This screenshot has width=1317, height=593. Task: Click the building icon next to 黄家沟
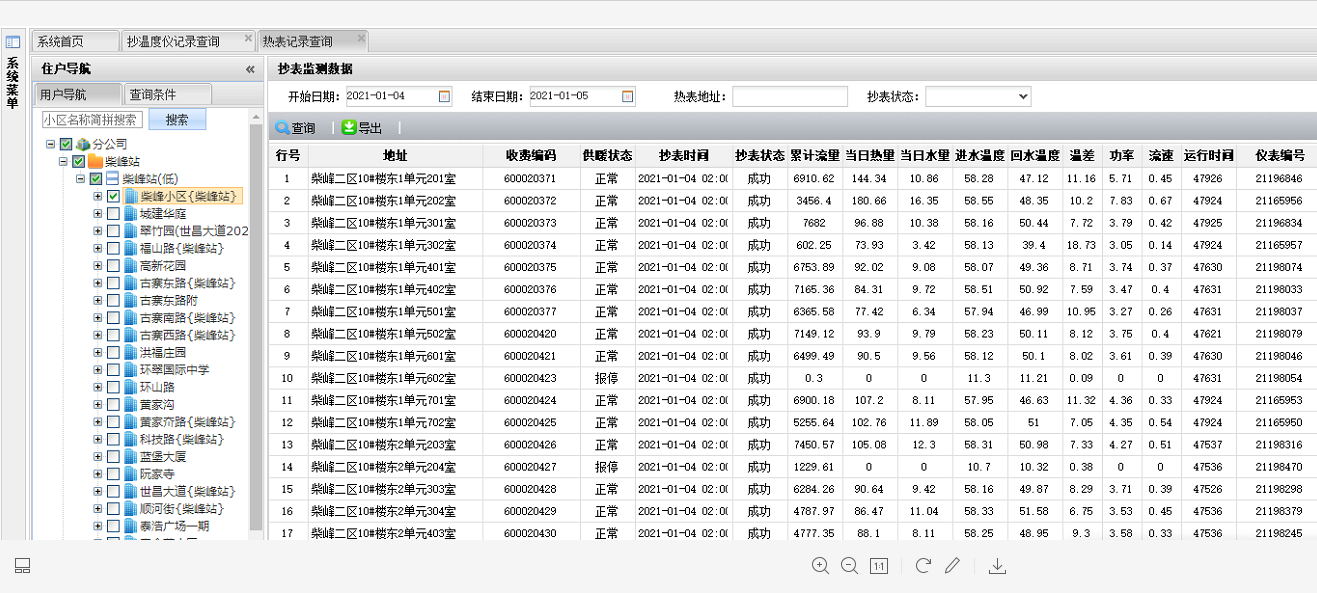(x=131, y=404)
